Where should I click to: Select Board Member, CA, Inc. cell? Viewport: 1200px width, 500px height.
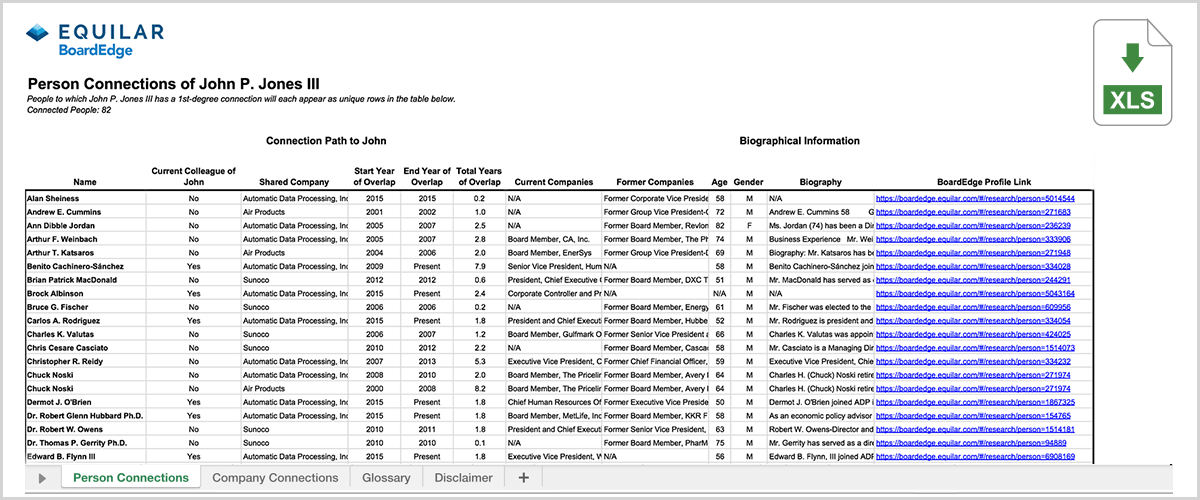coord(553,240)
